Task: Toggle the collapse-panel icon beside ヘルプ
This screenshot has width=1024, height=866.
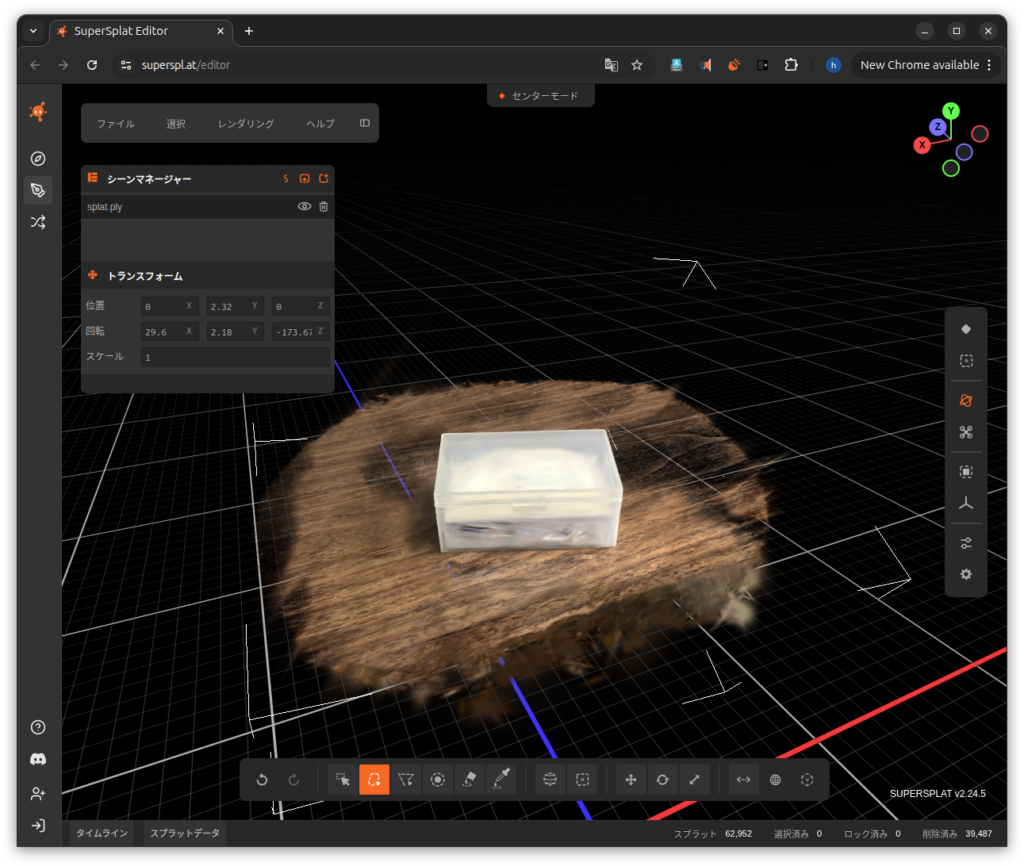Action: pos(364,124)
